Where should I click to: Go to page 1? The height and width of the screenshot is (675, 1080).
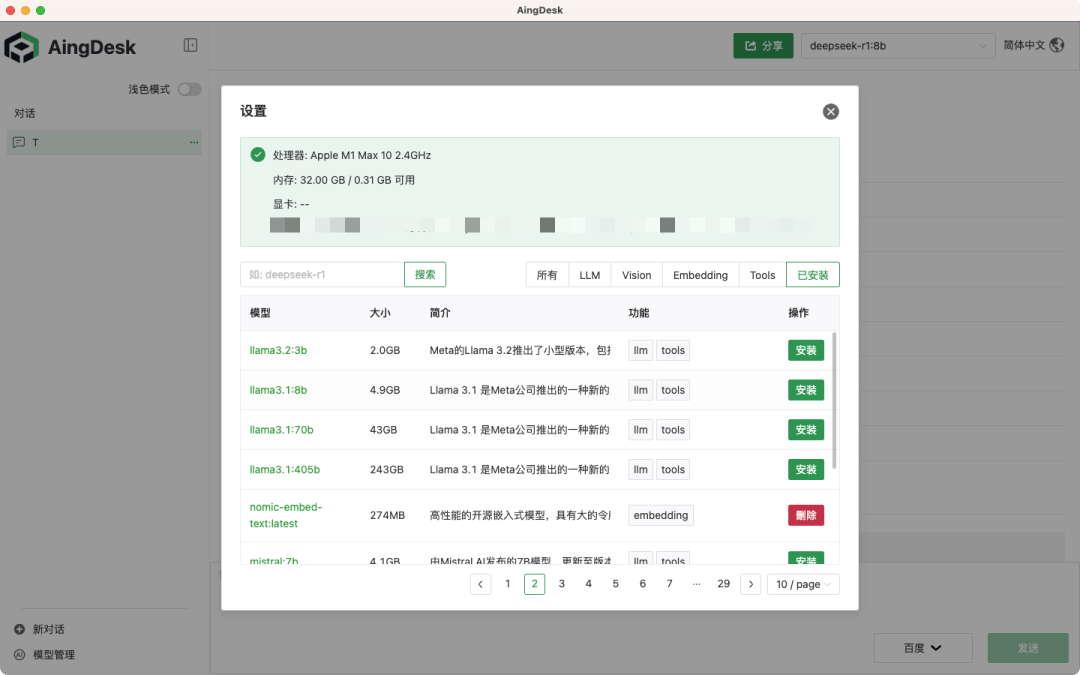click(508, 584)
